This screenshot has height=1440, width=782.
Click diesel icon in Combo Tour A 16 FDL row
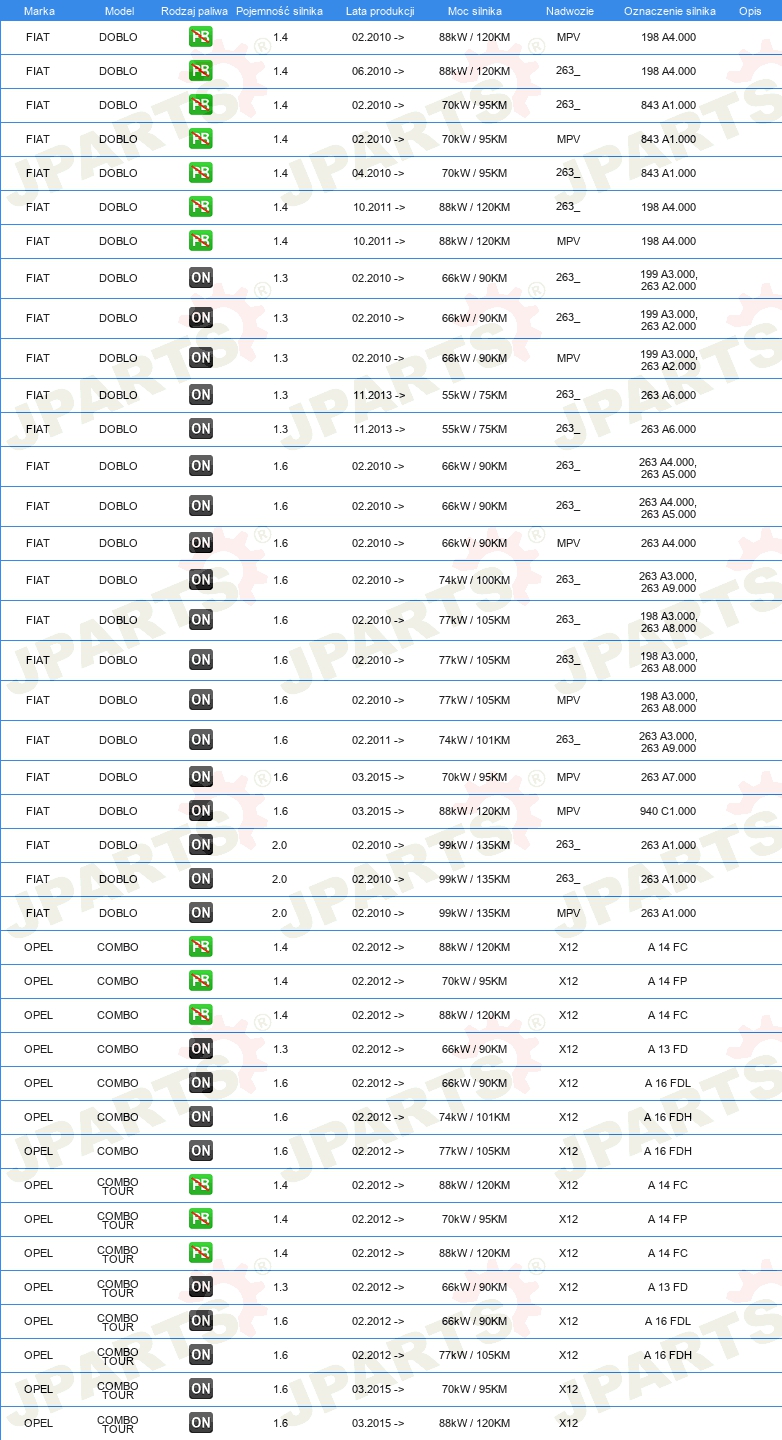coord(200,1321)
